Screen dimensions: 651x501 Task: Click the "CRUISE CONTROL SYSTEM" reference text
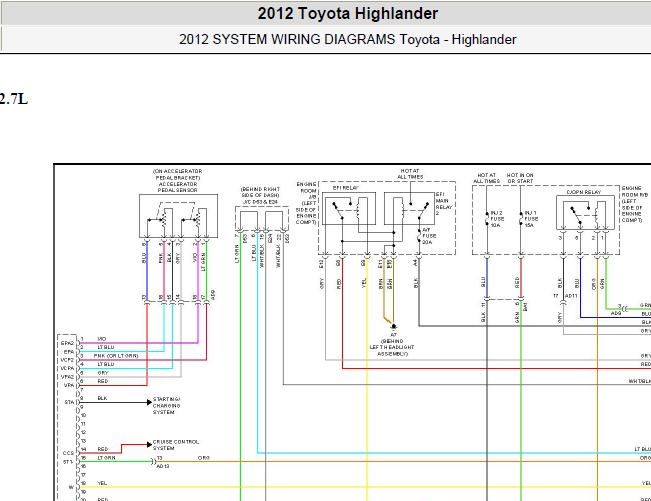coord(176,445)
